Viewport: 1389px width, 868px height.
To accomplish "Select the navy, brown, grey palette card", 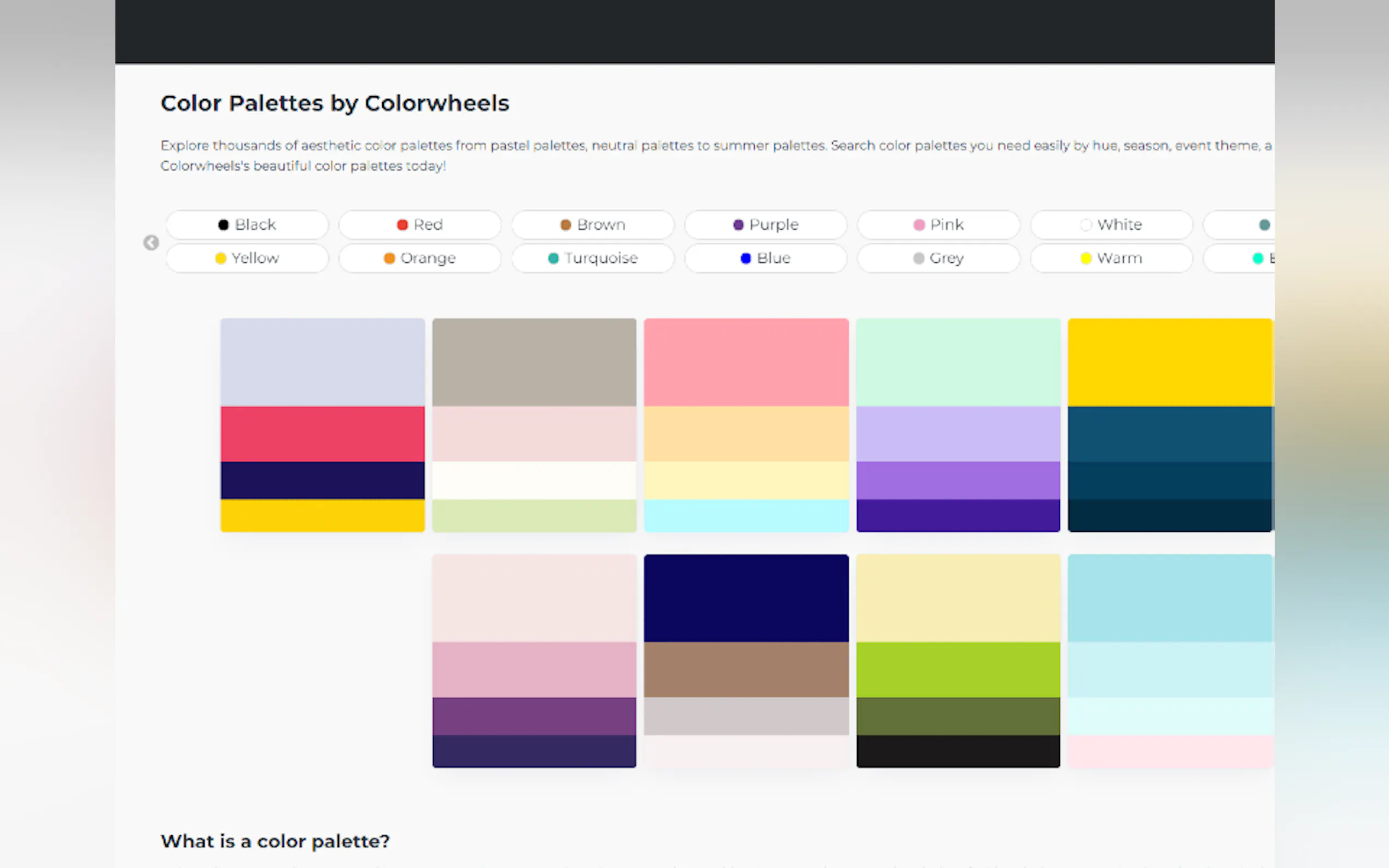I will [x=746, y=660].
